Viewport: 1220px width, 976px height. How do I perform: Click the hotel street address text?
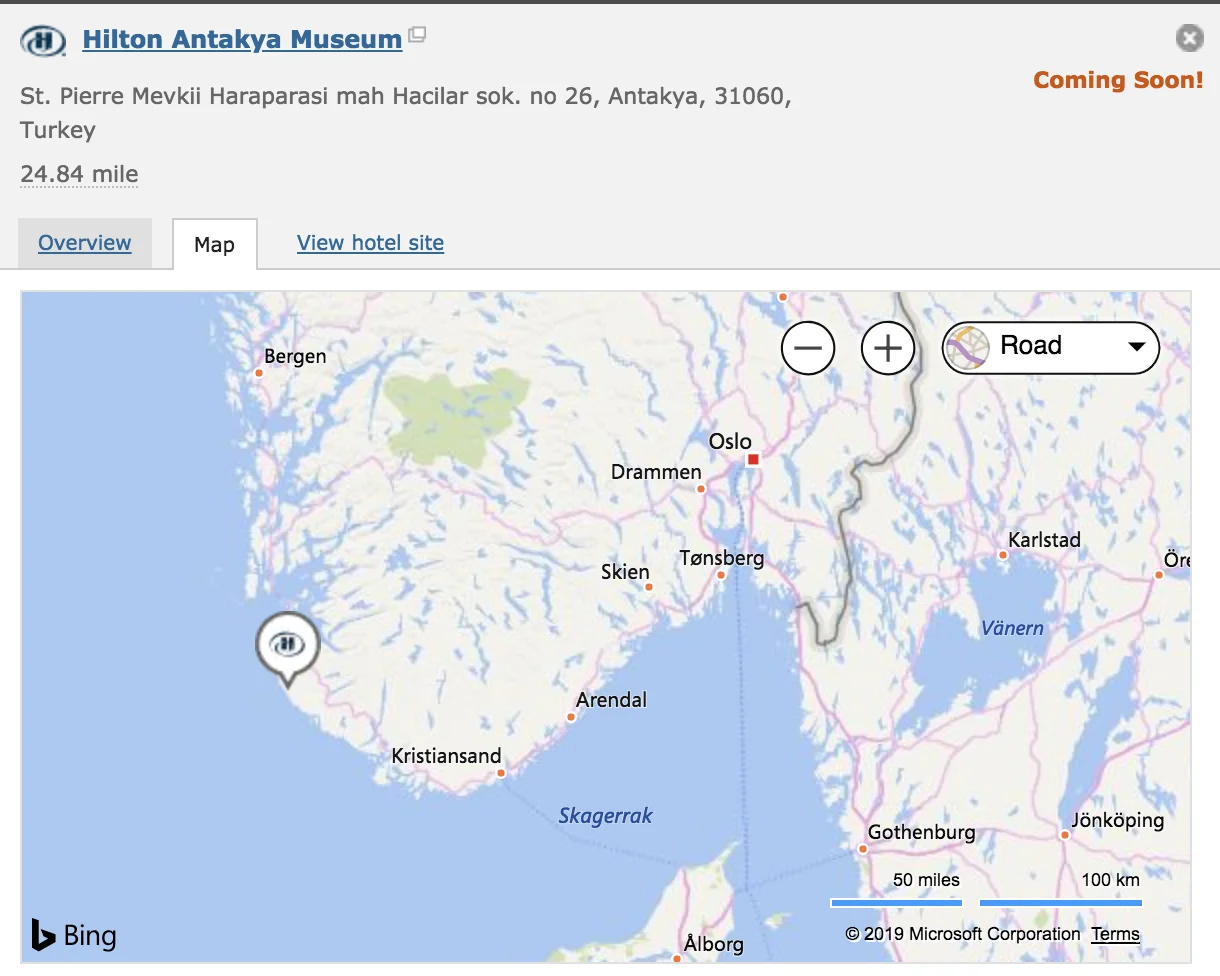[406, 114]
